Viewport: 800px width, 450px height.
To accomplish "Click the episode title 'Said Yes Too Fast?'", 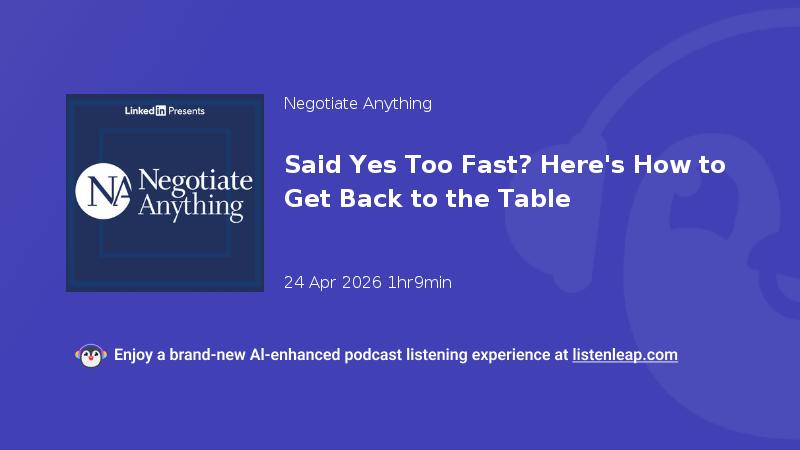I will click(x=408, y=165).
